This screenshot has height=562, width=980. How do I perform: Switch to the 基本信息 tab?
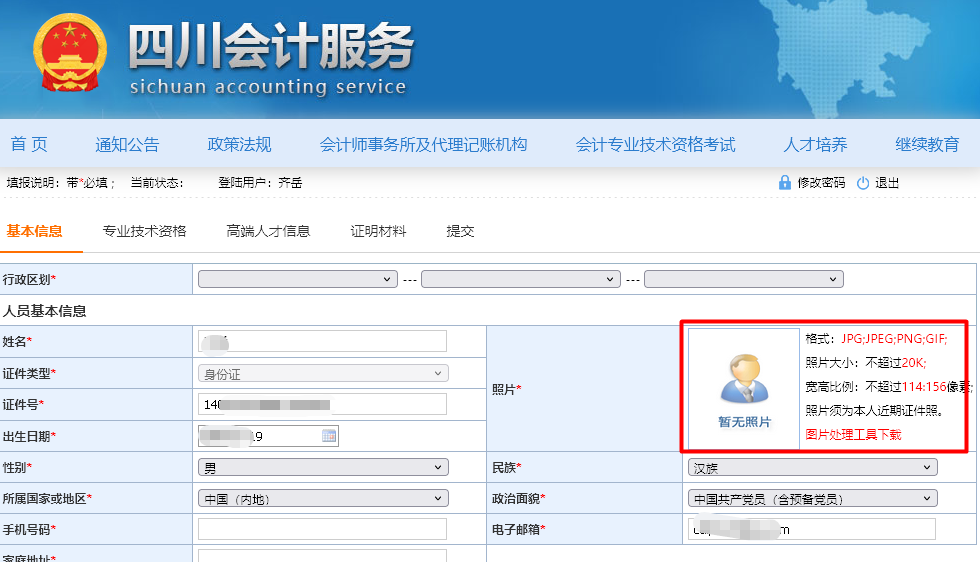pos(34,231)
